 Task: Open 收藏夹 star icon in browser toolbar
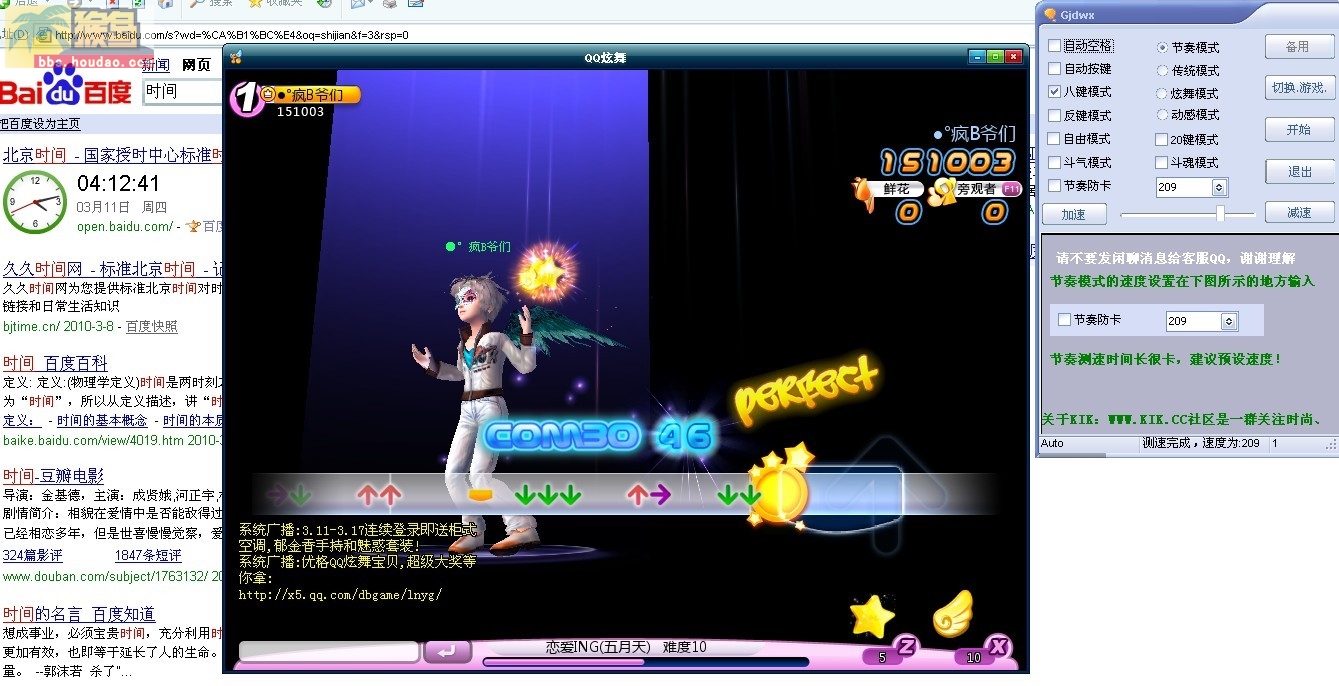[x=256, y=4]
